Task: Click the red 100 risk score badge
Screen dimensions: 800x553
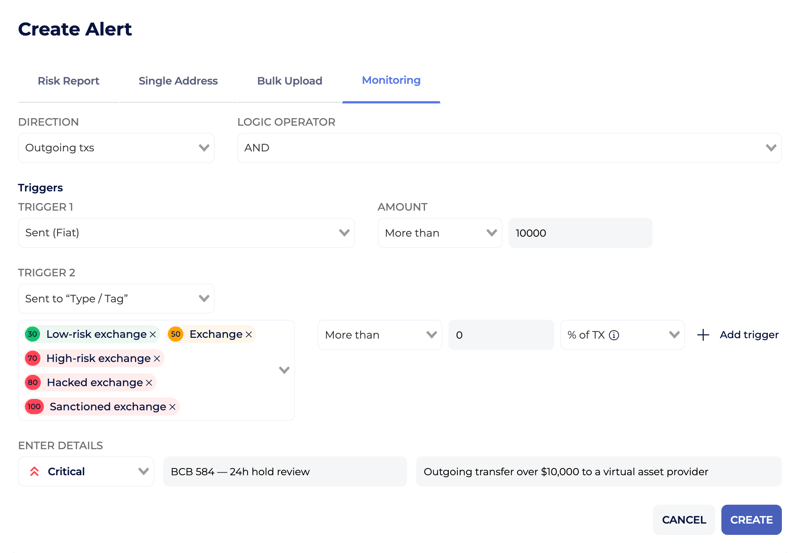Action: tap(34, 407)
